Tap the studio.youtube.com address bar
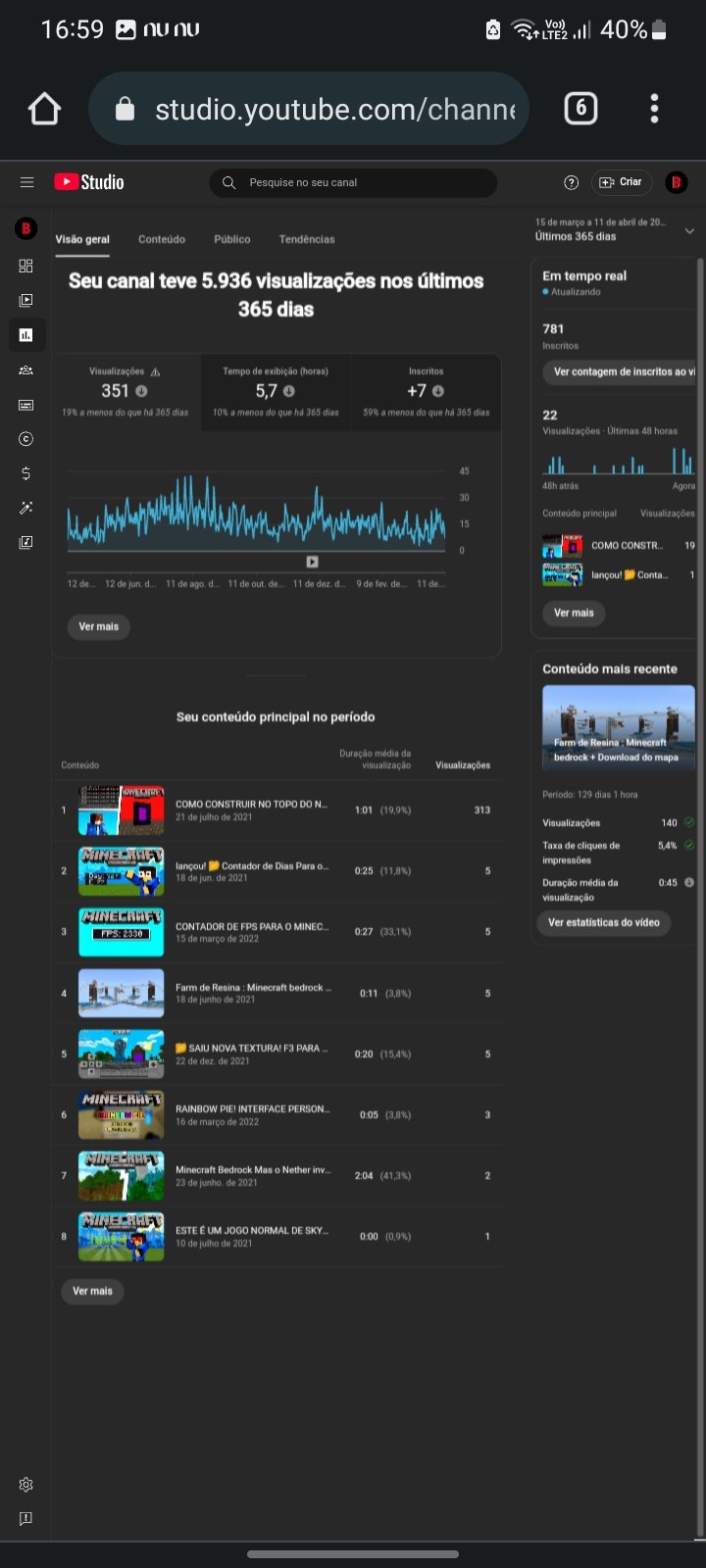This screenshot has height=1568, width=706. tap(309, 109)
